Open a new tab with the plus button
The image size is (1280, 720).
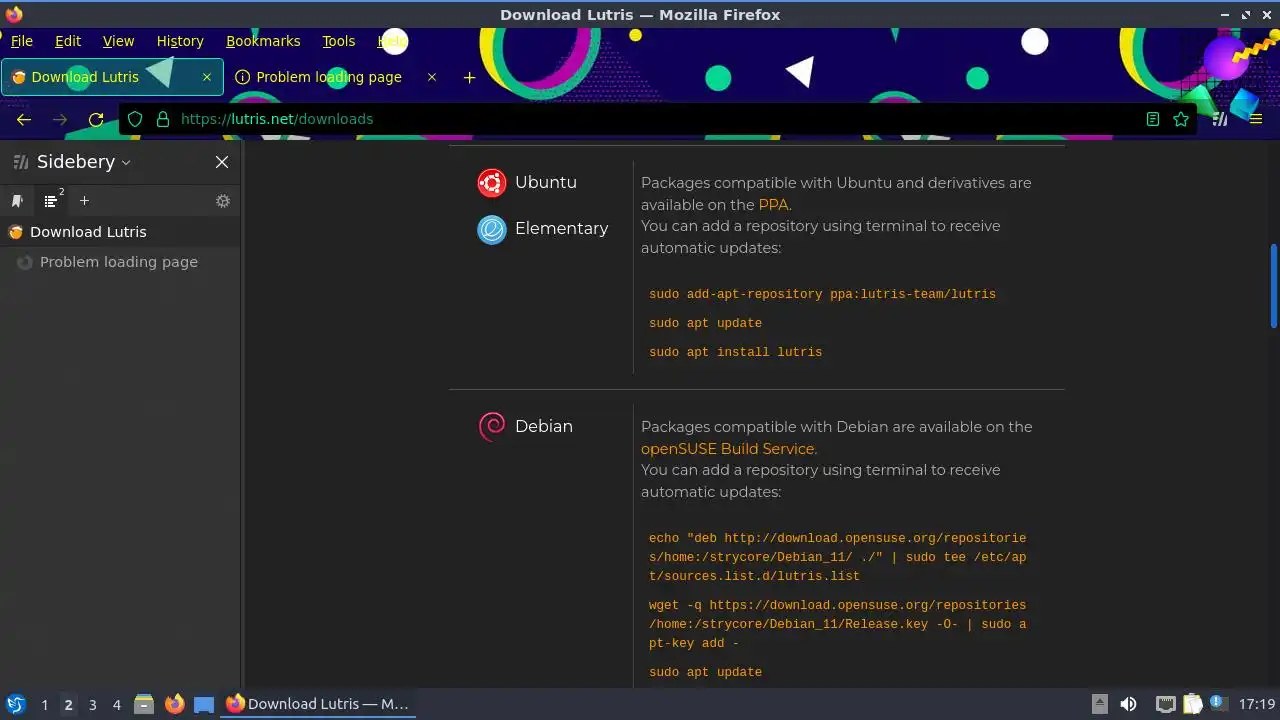[469, 77]
